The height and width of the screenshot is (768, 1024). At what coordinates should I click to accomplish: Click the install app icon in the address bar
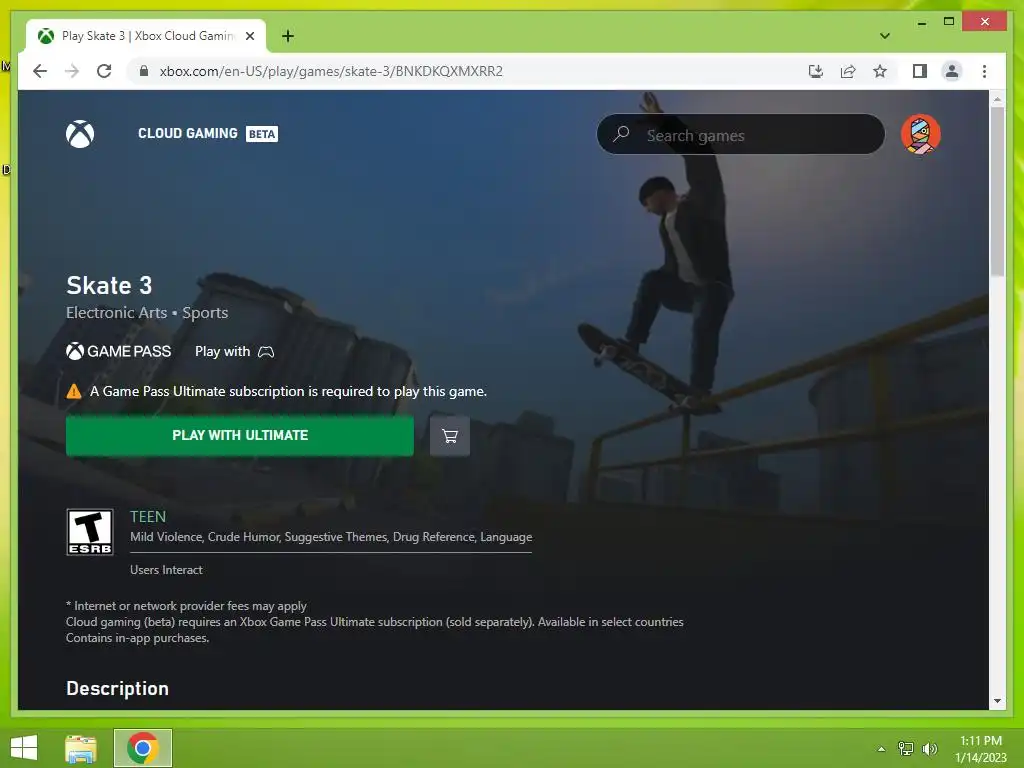click(x=816, y=71)
